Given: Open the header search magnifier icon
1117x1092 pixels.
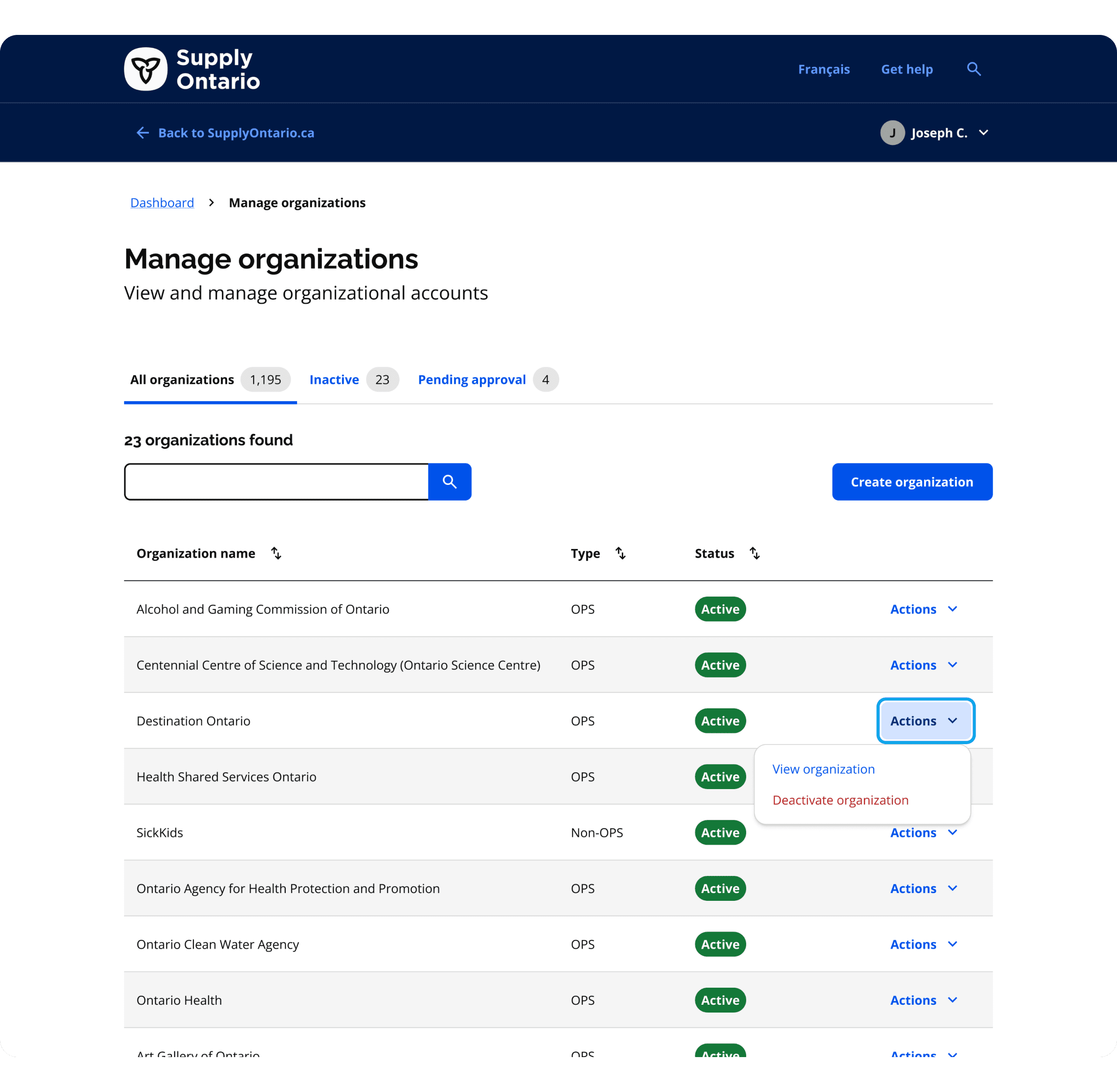Looking at the screenshot, I should [x=973, y=69].
